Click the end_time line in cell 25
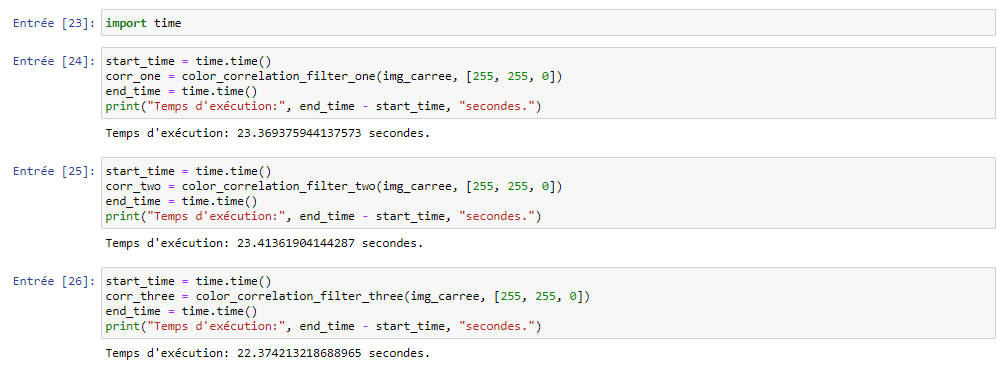The height and width of the screenshot is (366, 1006). 182,202
